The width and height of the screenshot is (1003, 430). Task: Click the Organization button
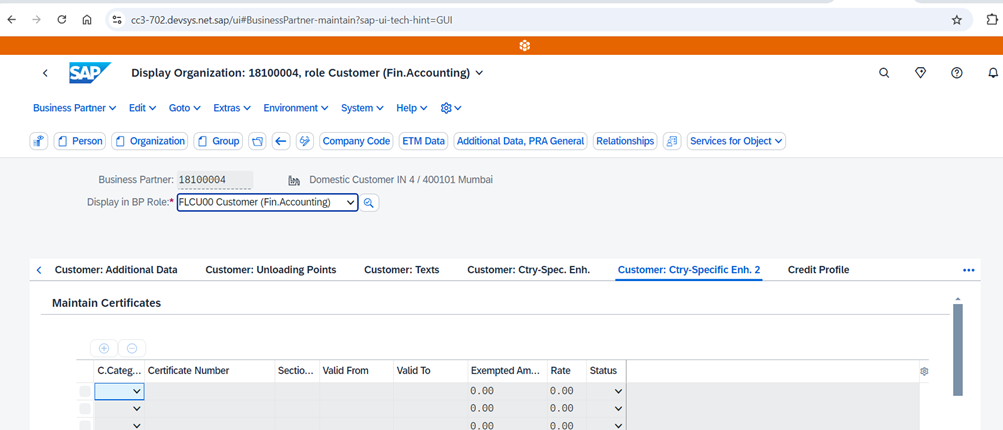click(x=150, y=141)
